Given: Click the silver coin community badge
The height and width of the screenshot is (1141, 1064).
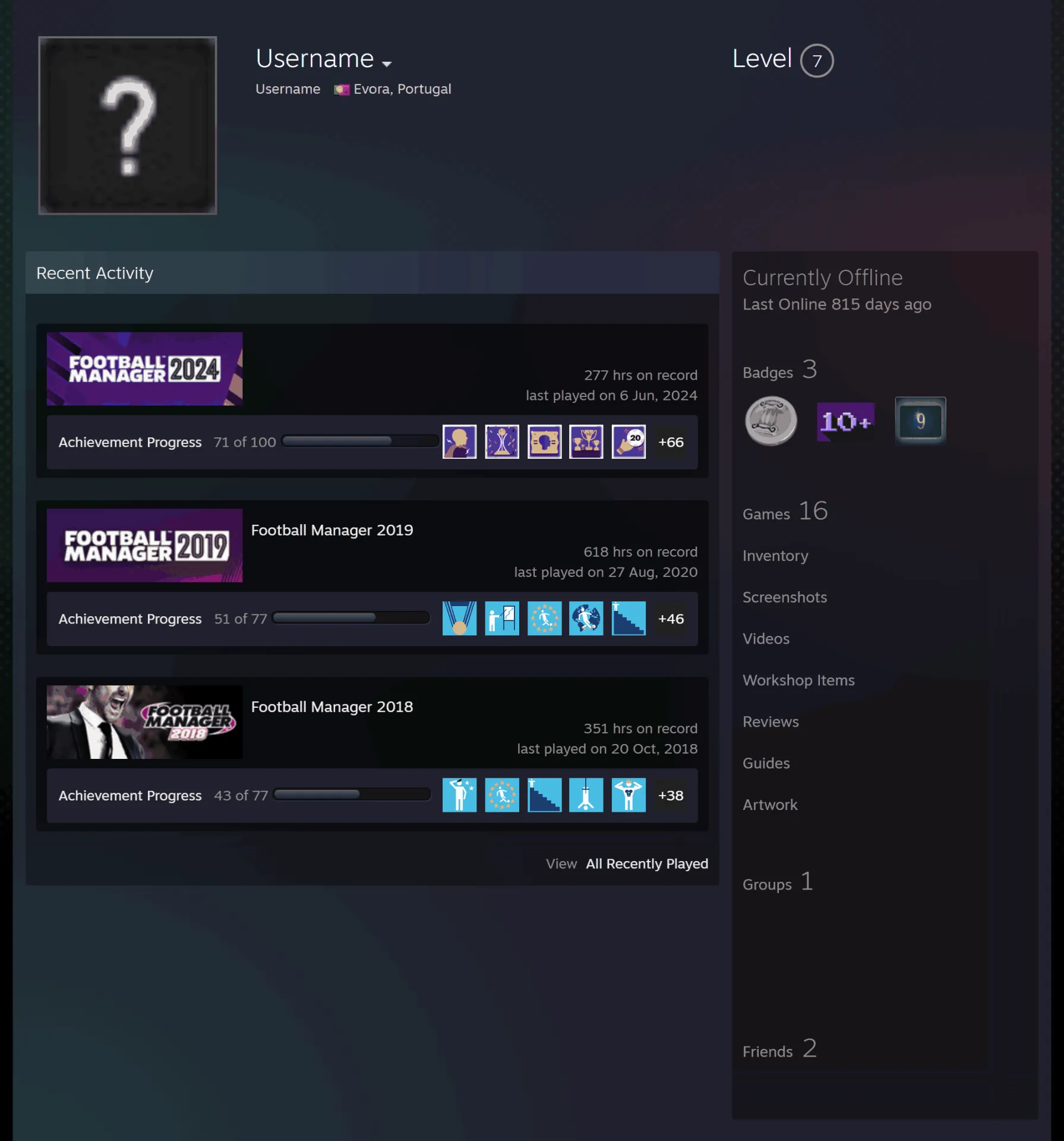Looking at the screenshot, I should point(771,421).
